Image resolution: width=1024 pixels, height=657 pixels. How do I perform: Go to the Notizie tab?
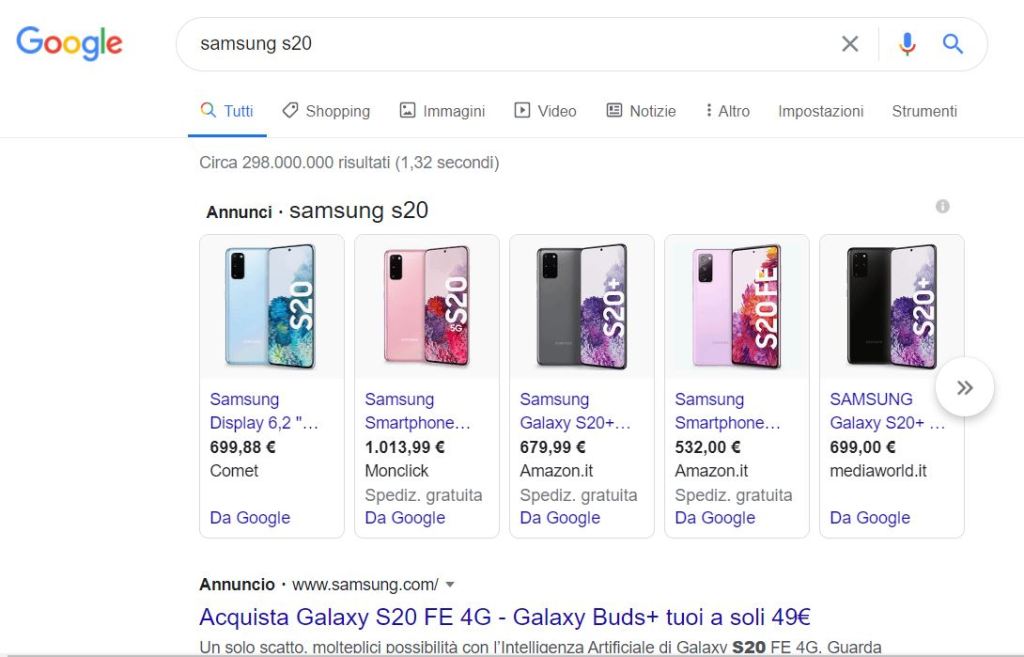tap(641, 111)
